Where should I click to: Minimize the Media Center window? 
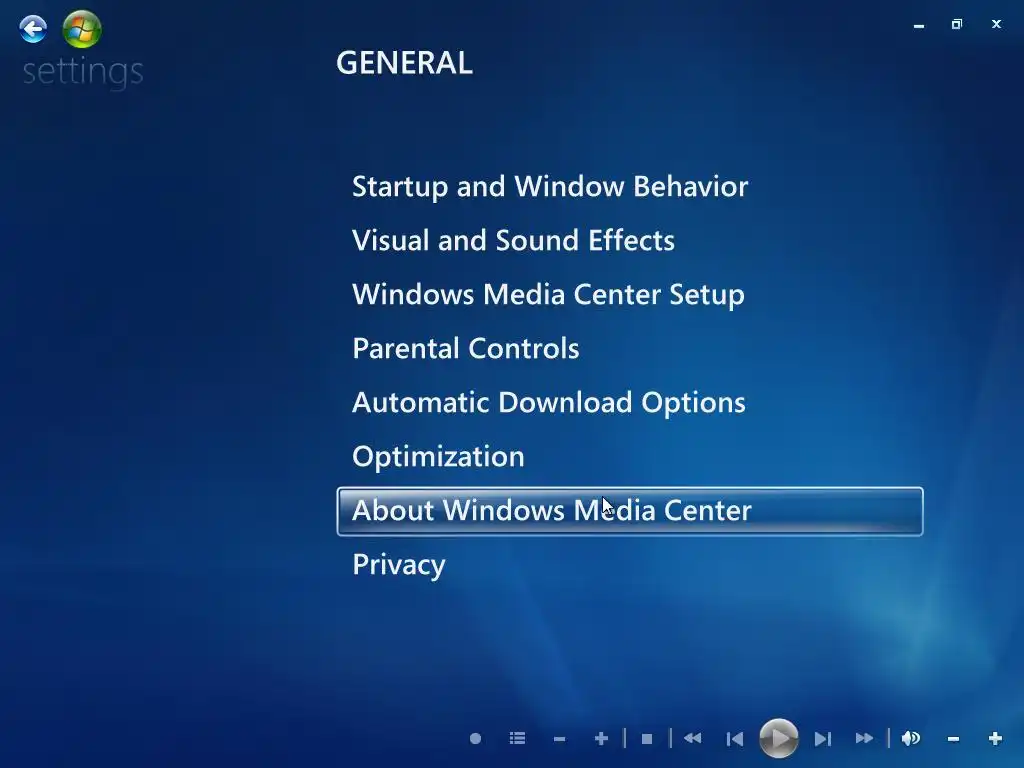coord(919,25)
